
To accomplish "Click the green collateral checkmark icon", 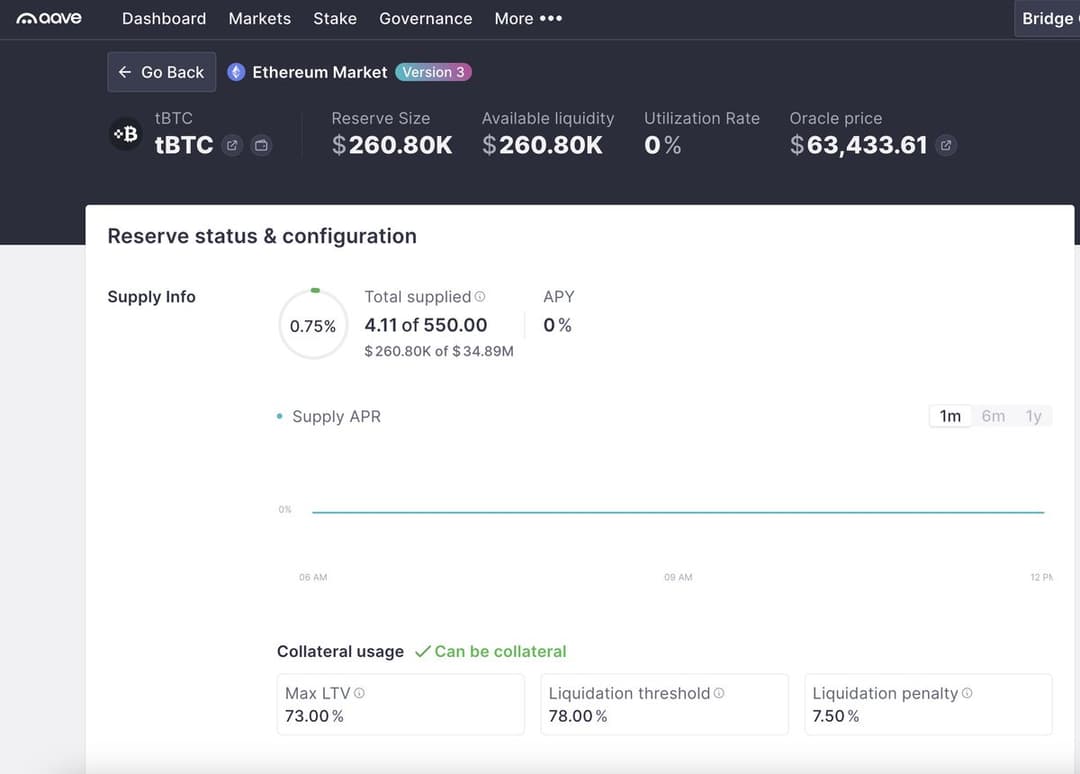I will [423, 651].
